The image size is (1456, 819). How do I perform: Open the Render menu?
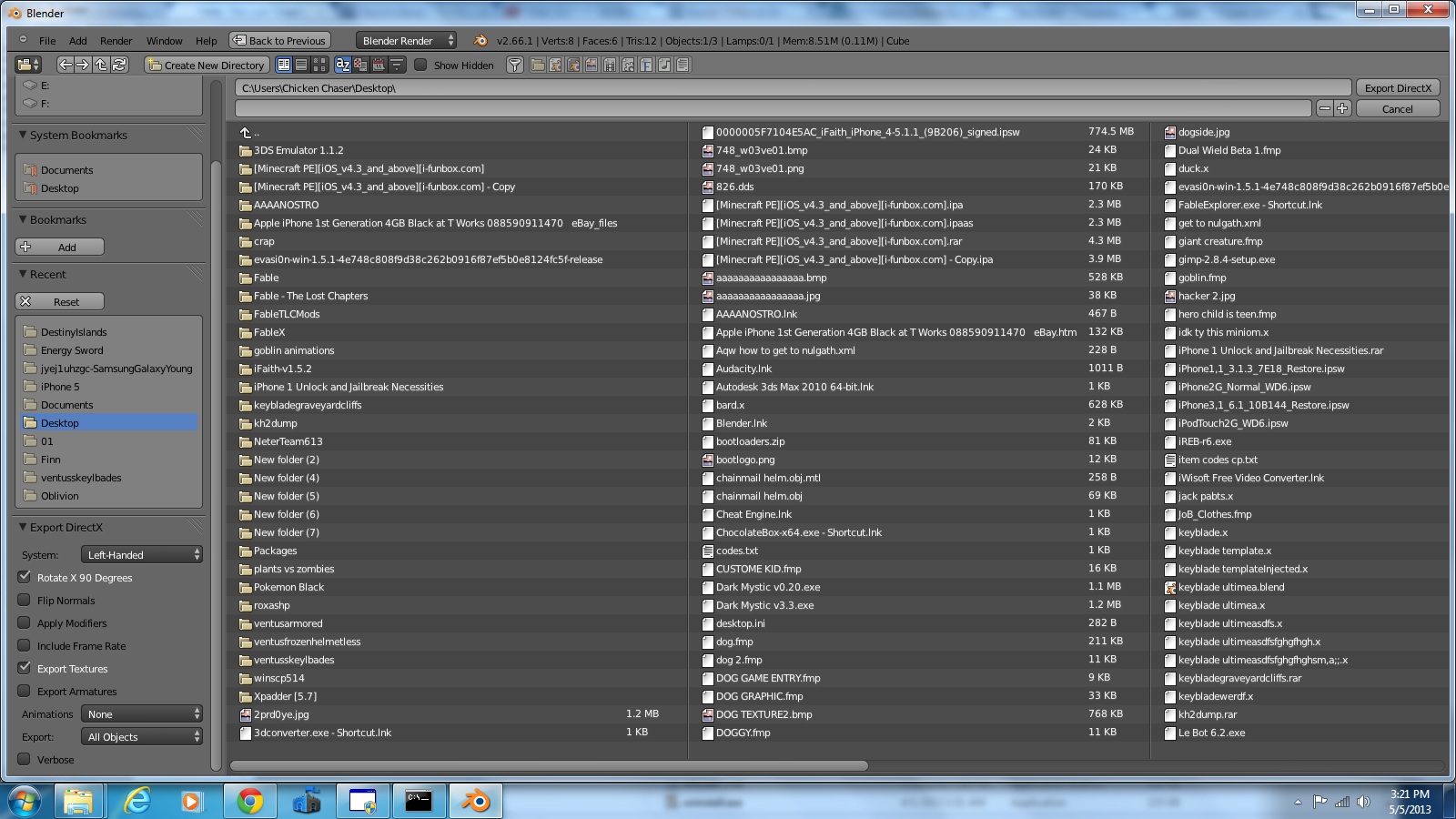[x=116, y=41]
